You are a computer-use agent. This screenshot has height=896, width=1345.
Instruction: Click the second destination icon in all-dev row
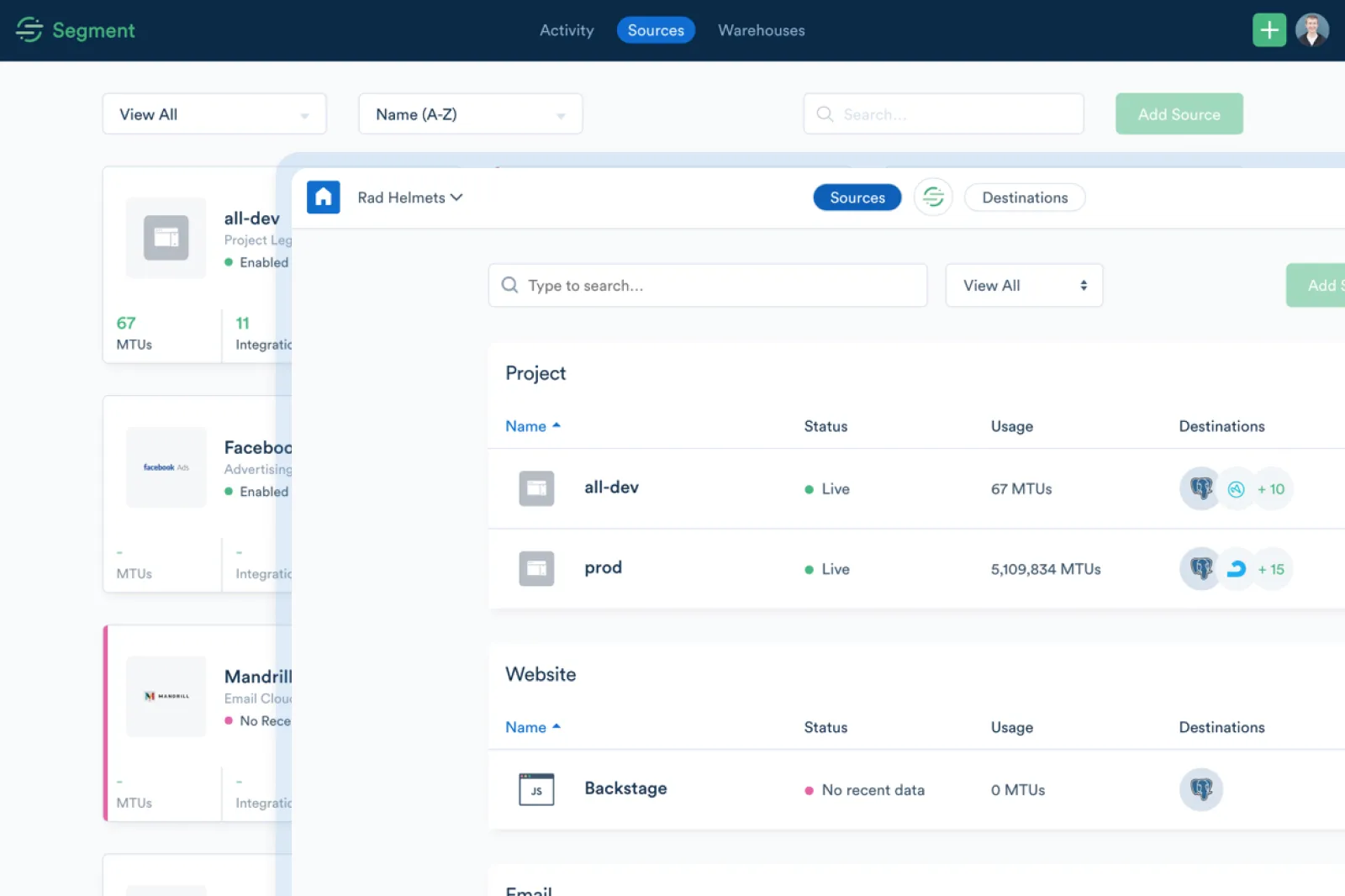point(1236,489)
